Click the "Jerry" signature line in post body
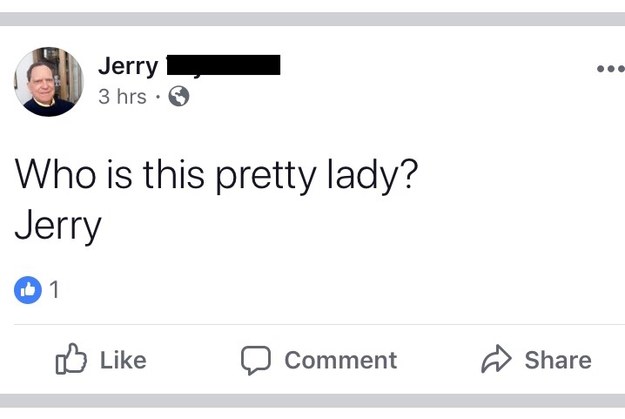625x419 pixels. coord(58,225)
